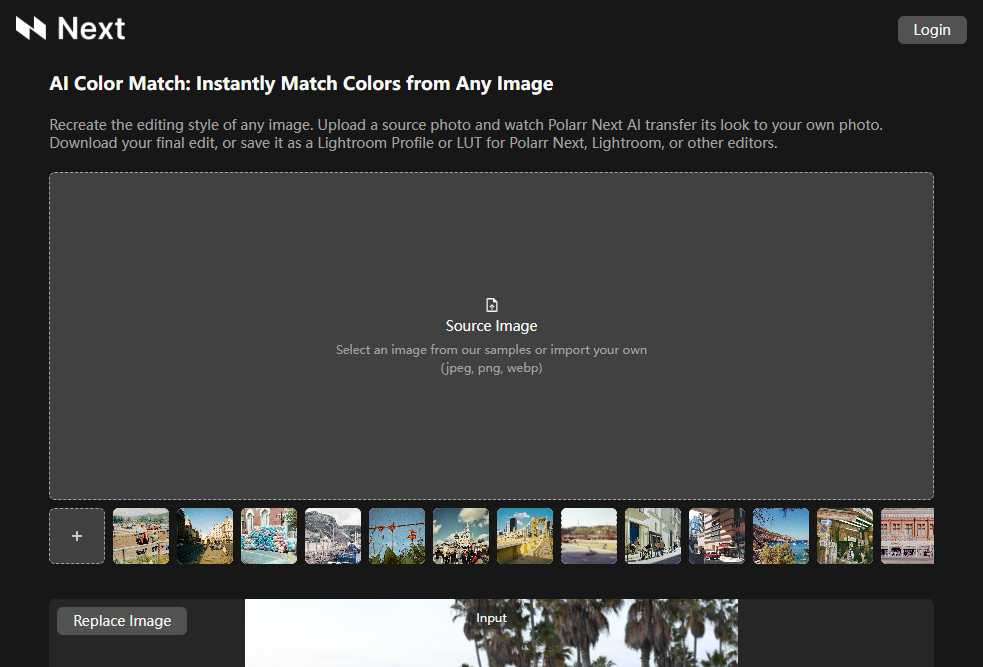Select the busy shopping street sample thumbnail
Screen dimensions: 983x667
coord(205,536)
